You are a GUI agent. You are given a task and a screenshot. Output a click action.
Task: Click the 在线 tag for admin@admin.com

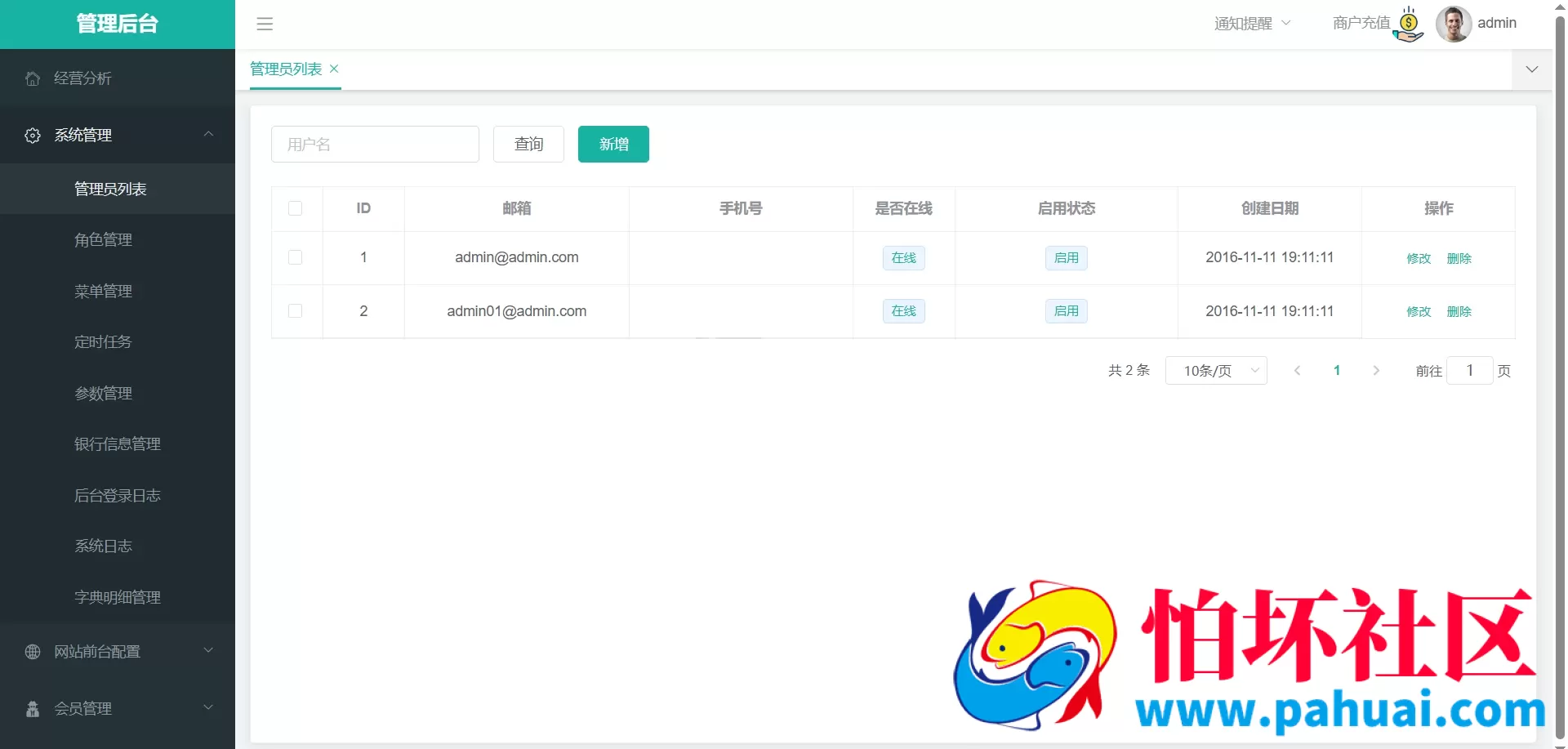904,258
